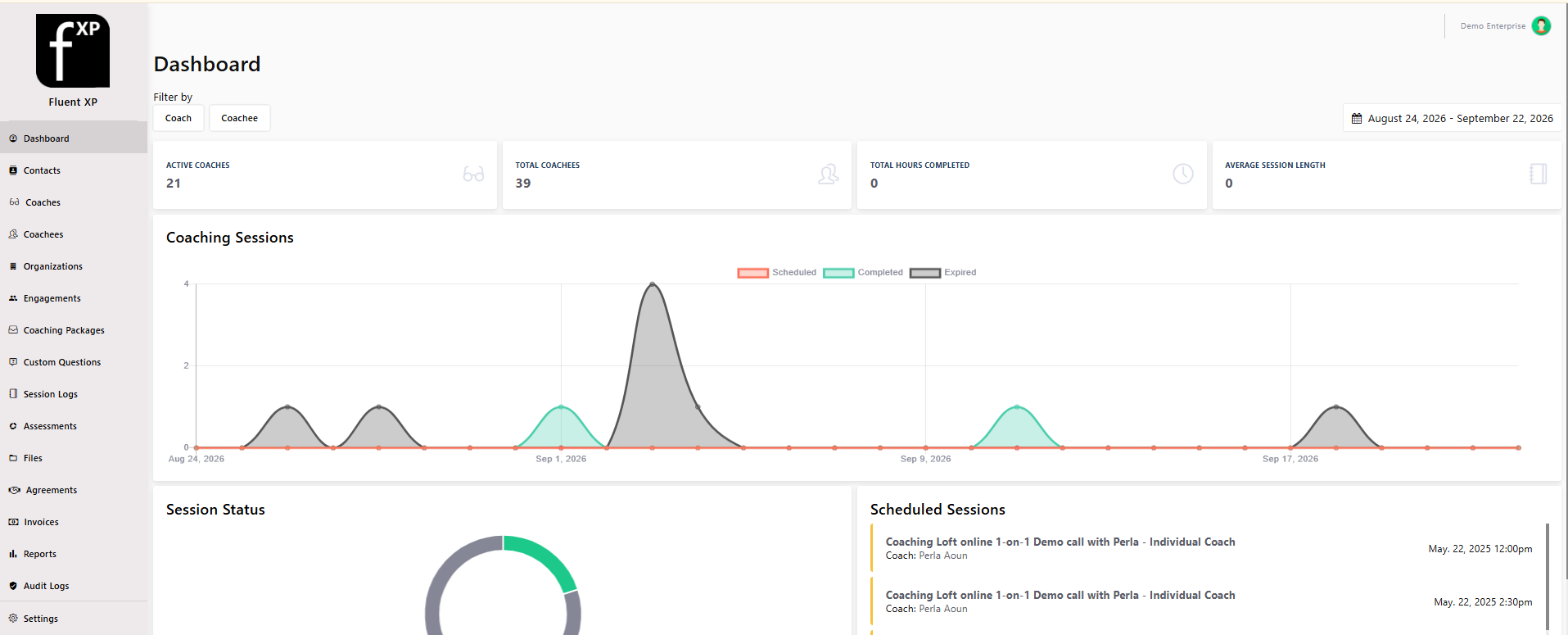This screenshot has width=1568, height=635.
Task: Filter dashboard by Coachee
Action: (239, 118)
